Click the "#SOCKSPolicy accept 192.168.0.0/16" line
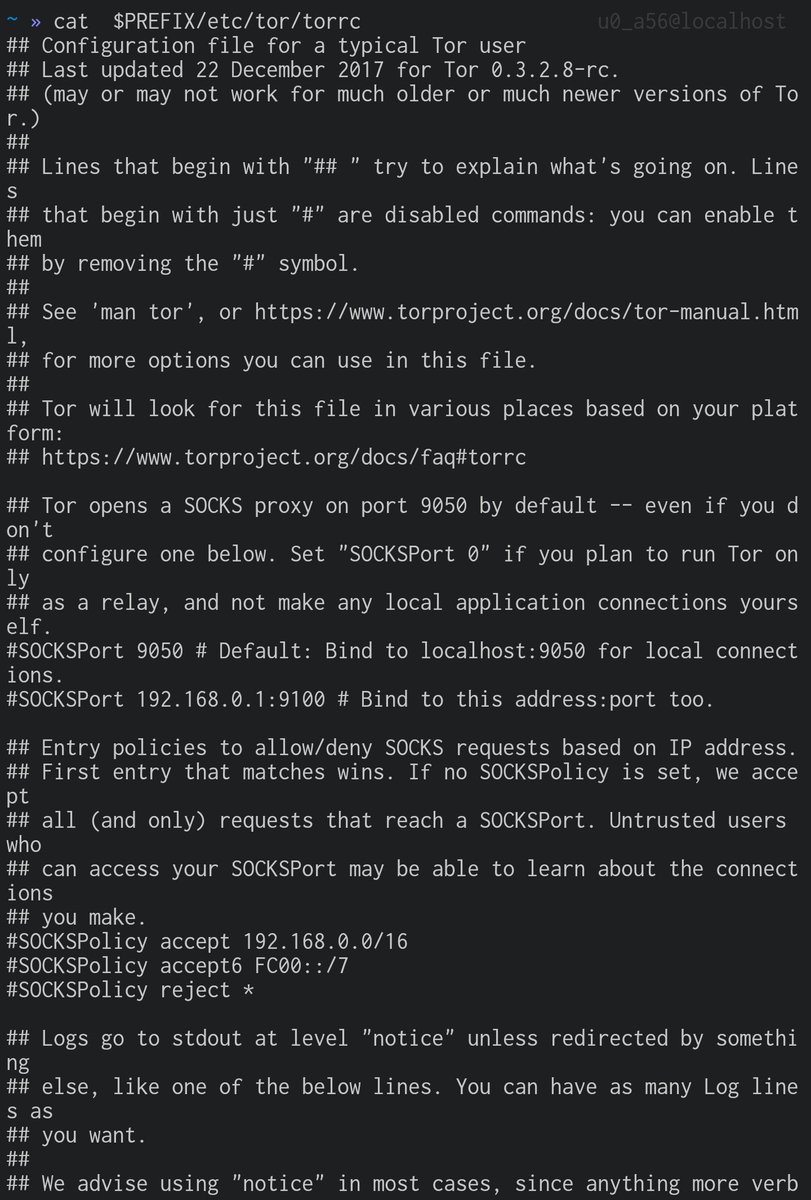 coord(207,942)
